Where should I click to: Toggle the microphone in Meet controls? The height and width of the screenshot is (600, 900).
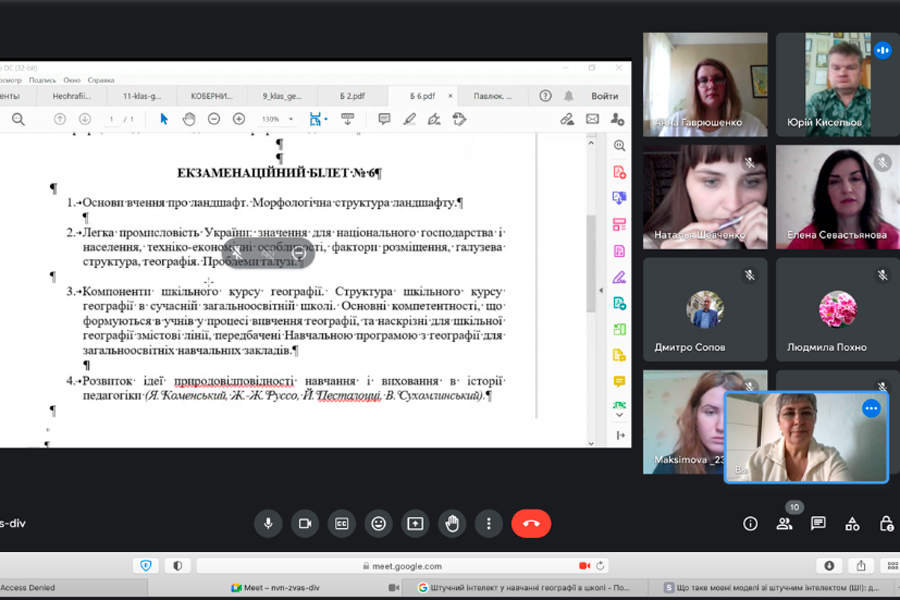click(267, 523)
